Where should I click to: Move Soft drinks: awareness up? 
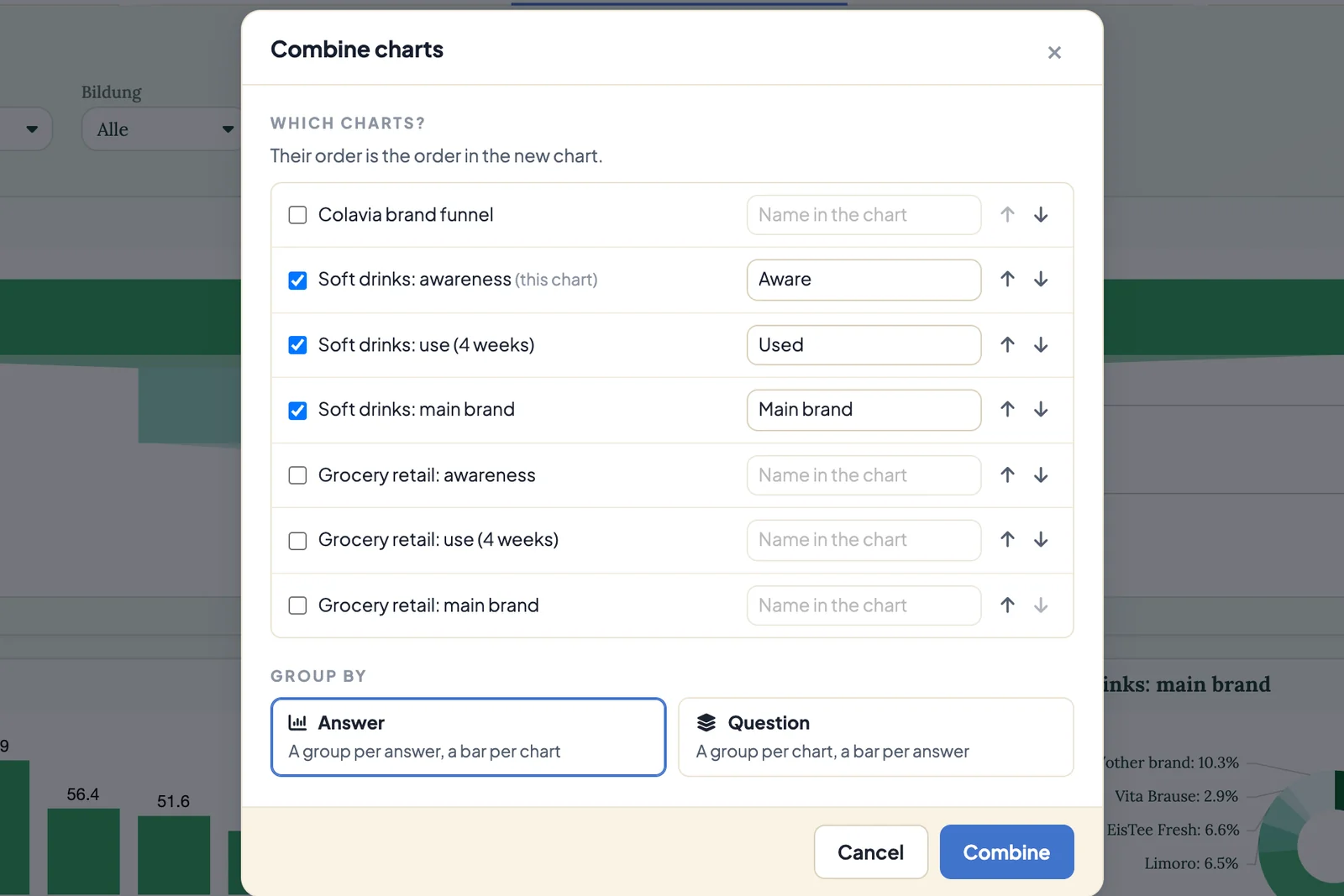1007,280
